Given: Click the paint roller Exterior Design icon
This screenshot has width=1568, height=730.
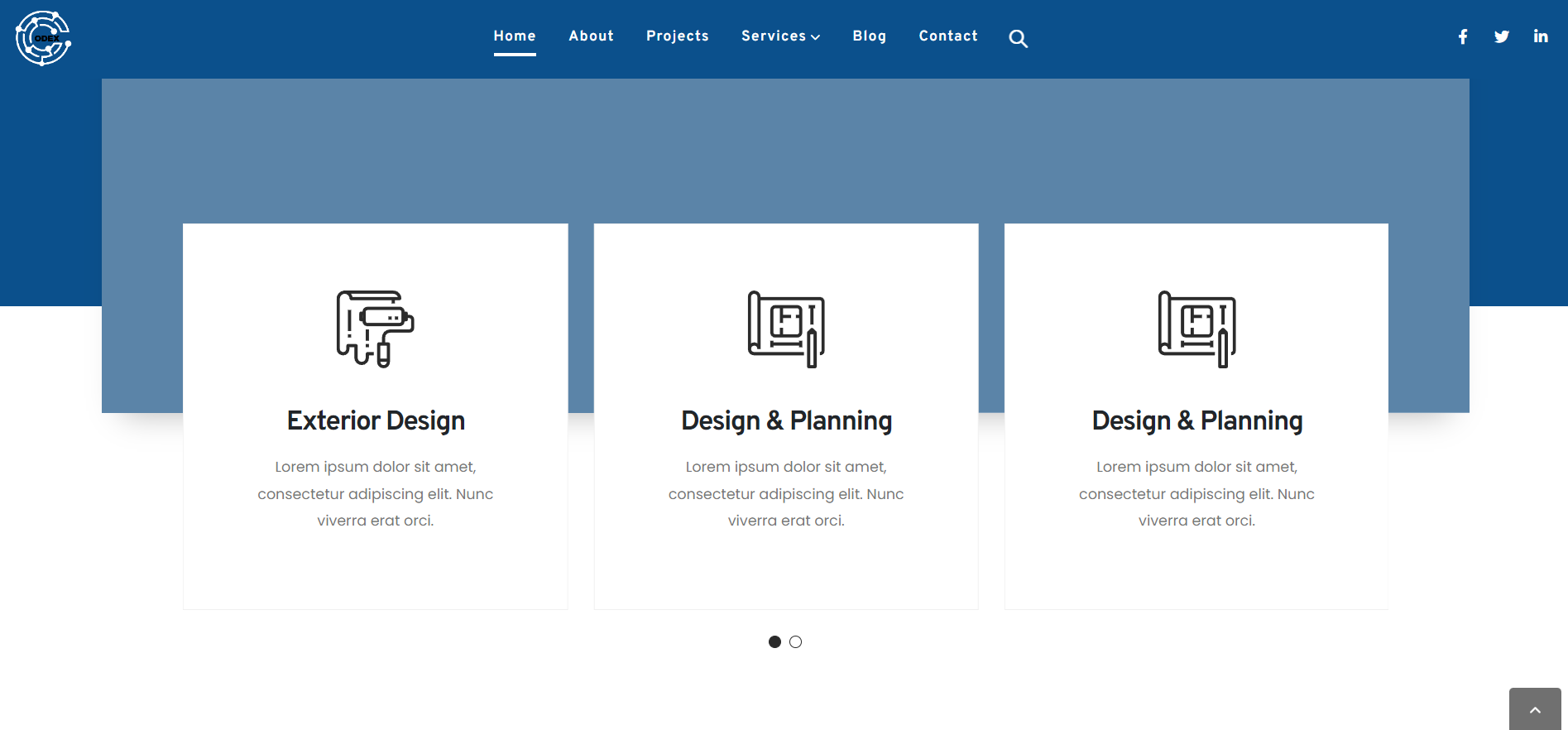Looking at the screenshot, I should coord(375,329).
